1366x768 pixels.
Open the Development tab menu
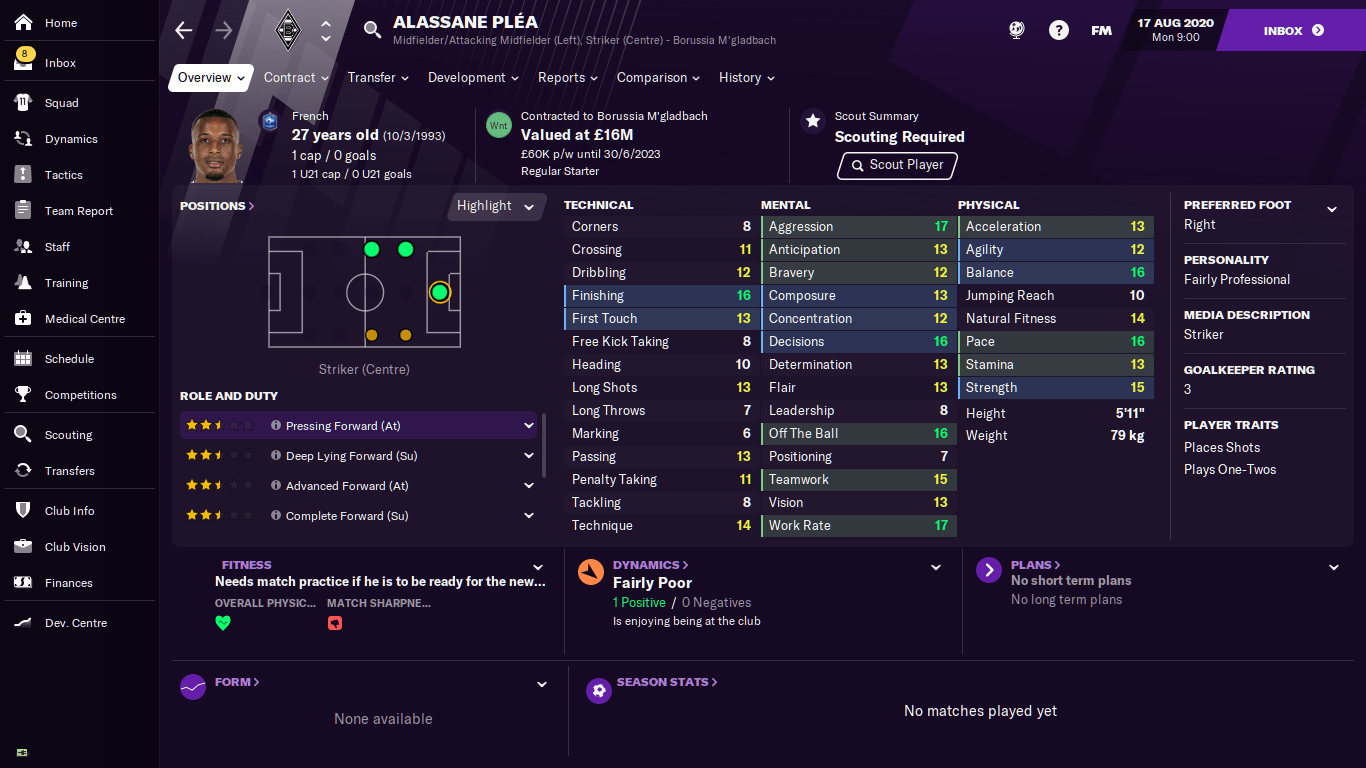pyautogui.click(x=473, y=78)
